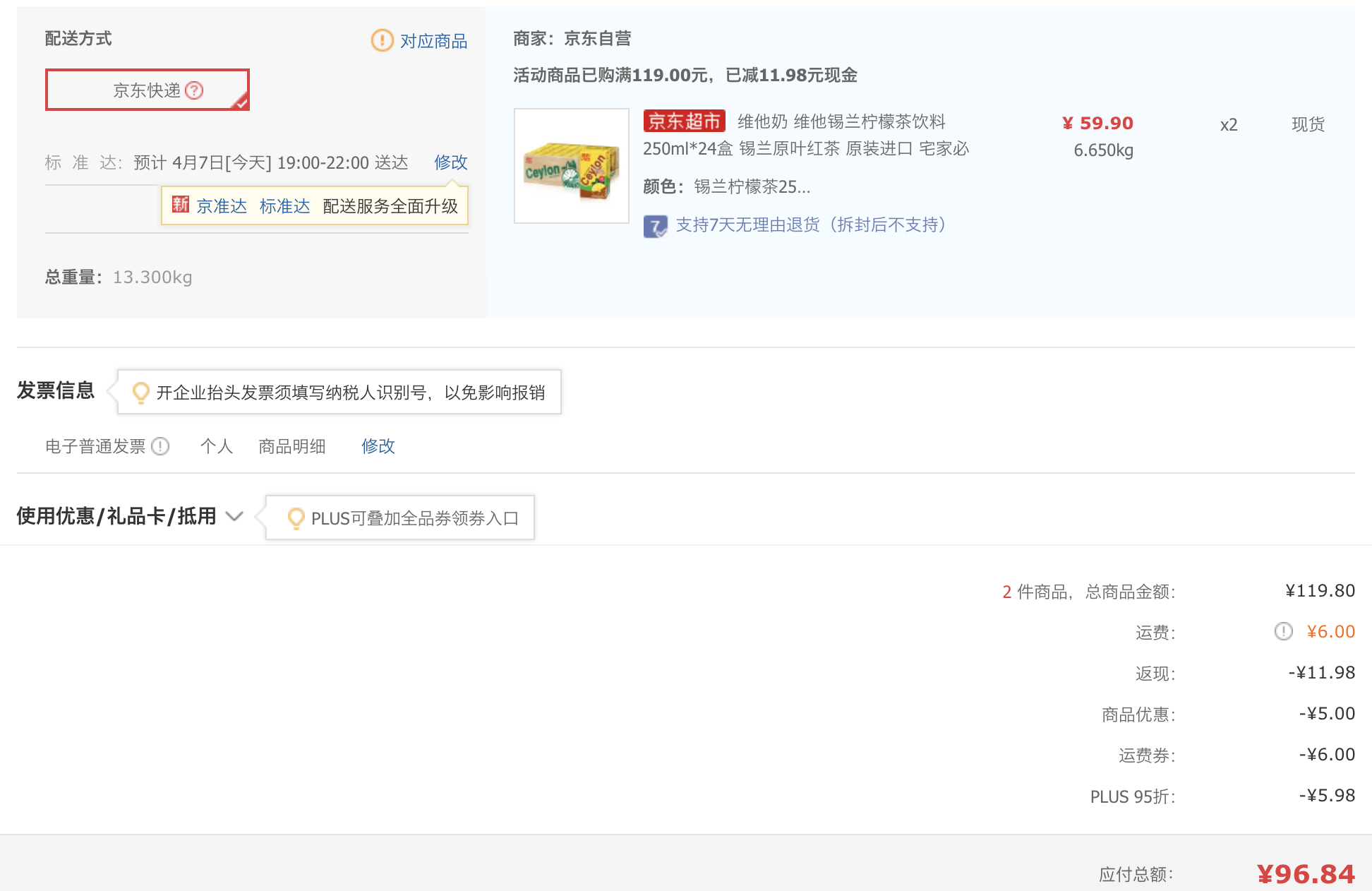The height and width of the screenshot is (891, 1372).
Task: Expand 使用优惠/礼品卡/抵用 chevron
Action: 234,516
